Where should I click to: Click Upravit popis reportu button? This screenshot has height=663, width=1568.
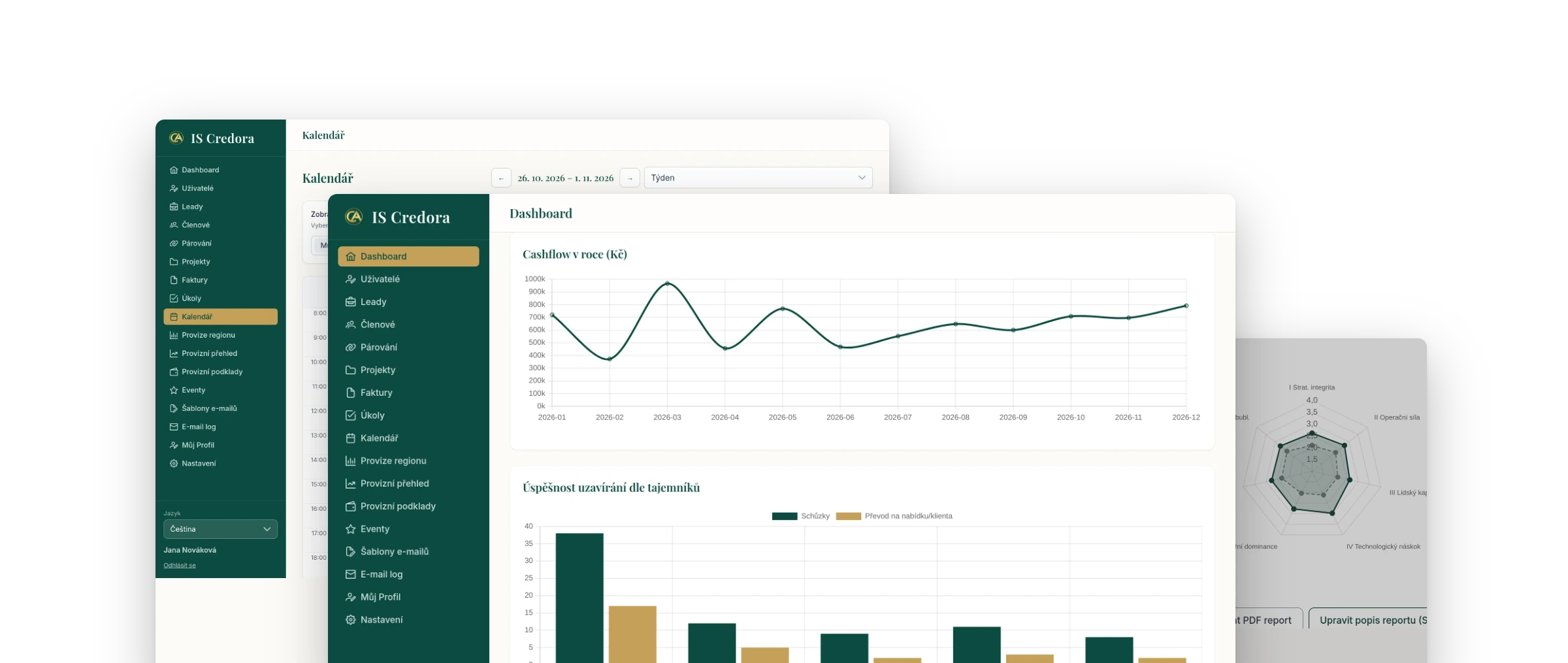(1368, 619)
